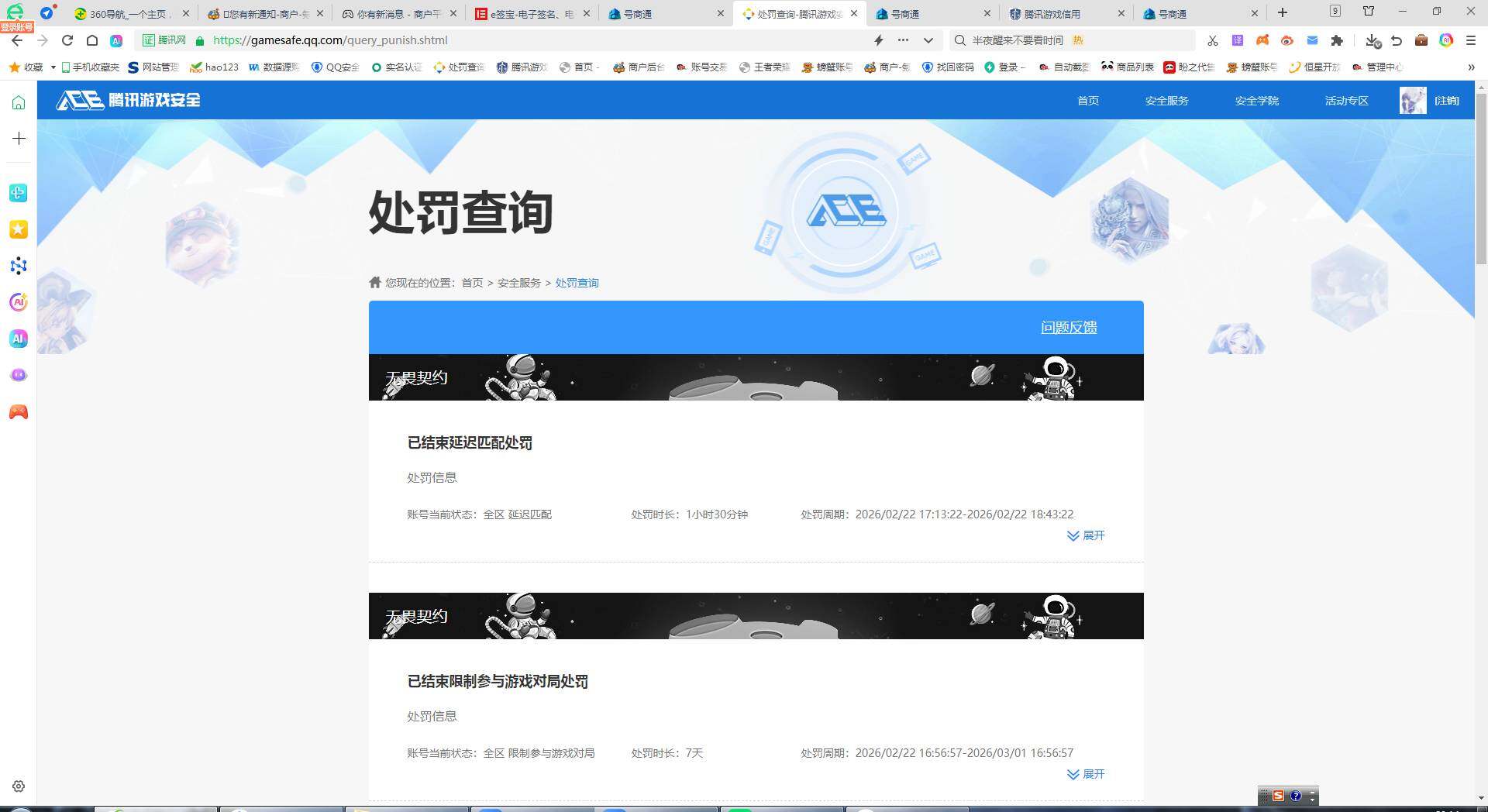Screen dimensions: 1488x812
Task: Click the games icon in the left sidebar
Action: point(19,411)
